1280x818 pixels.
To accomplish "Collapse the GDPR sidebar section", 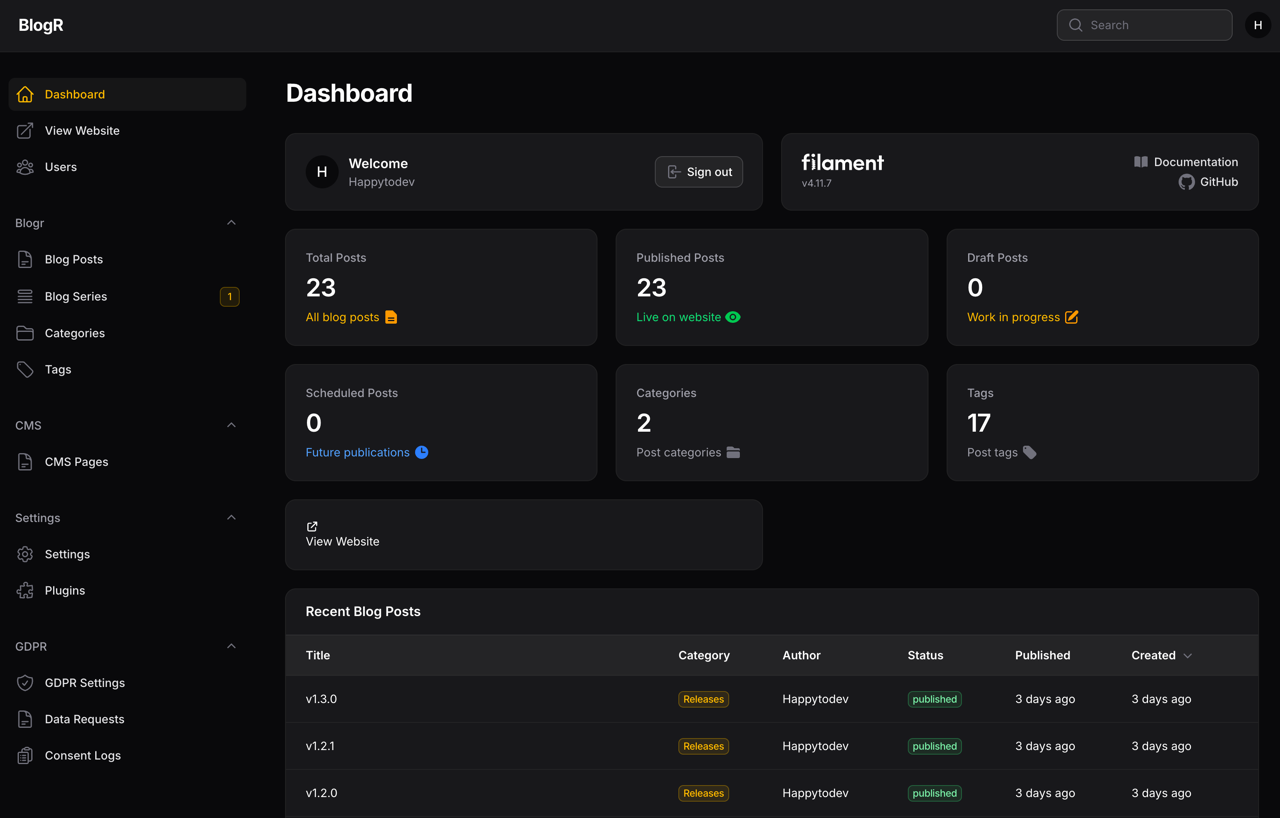I will point(231,646).
